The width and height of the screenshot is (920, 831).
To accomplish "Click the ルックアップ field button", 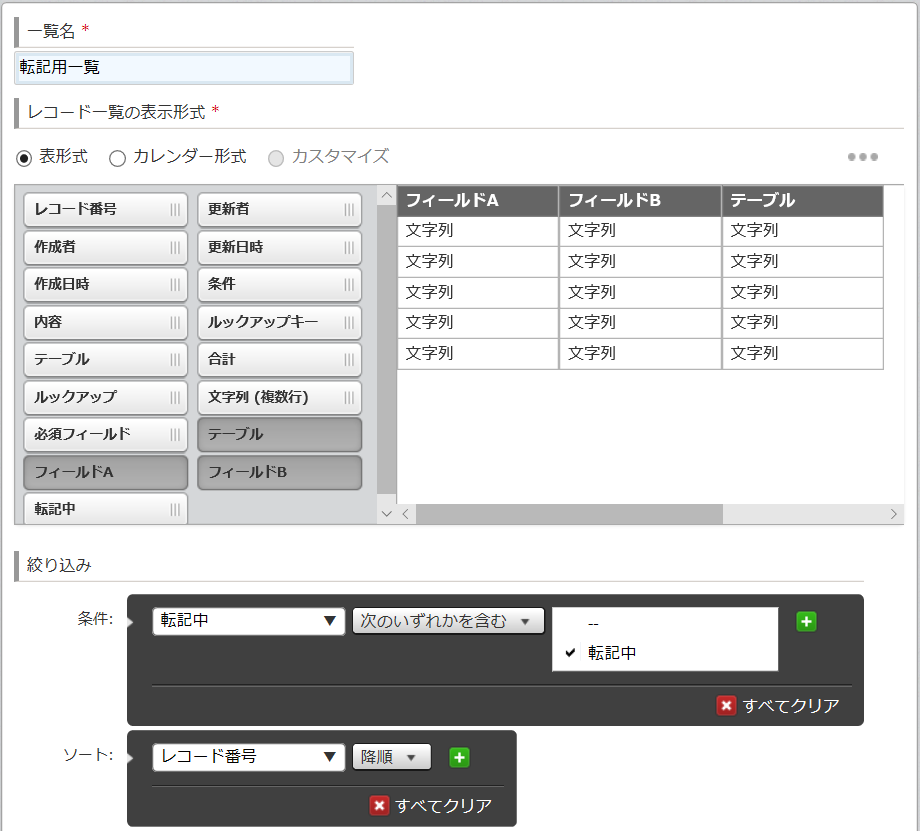I will tap(106, 398).
